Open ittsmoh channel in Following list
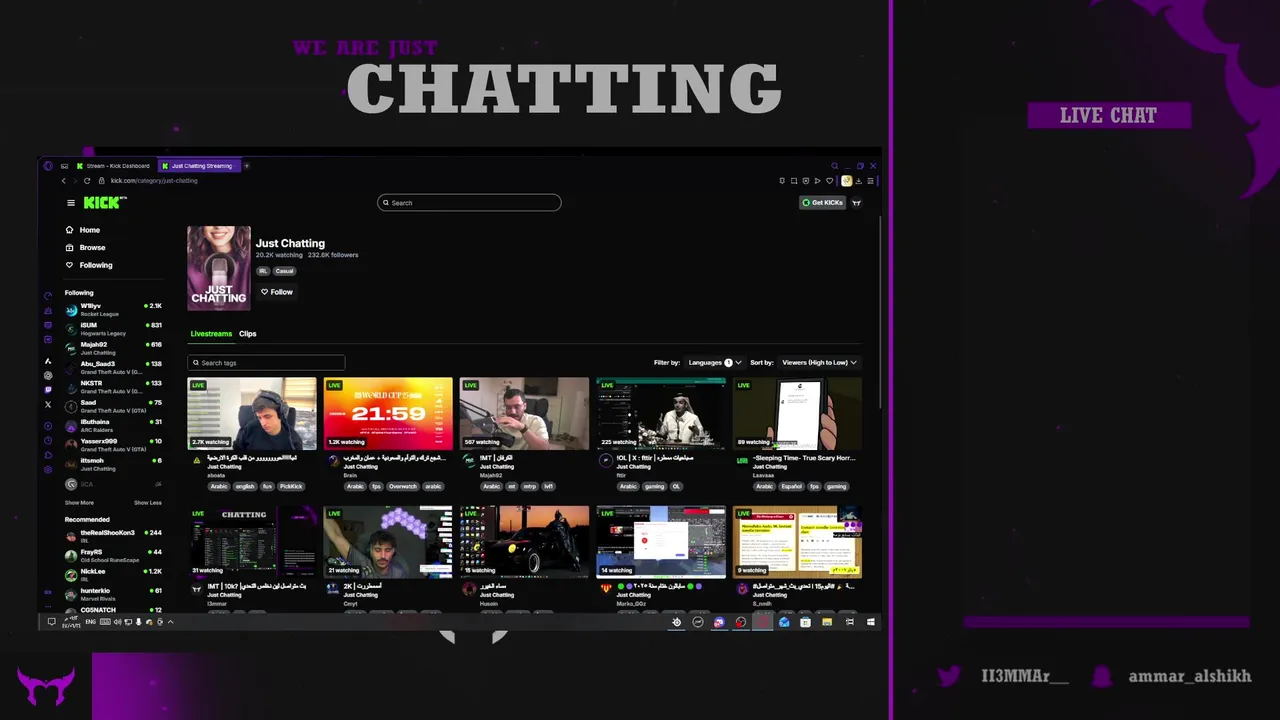 tap(113, 464)
